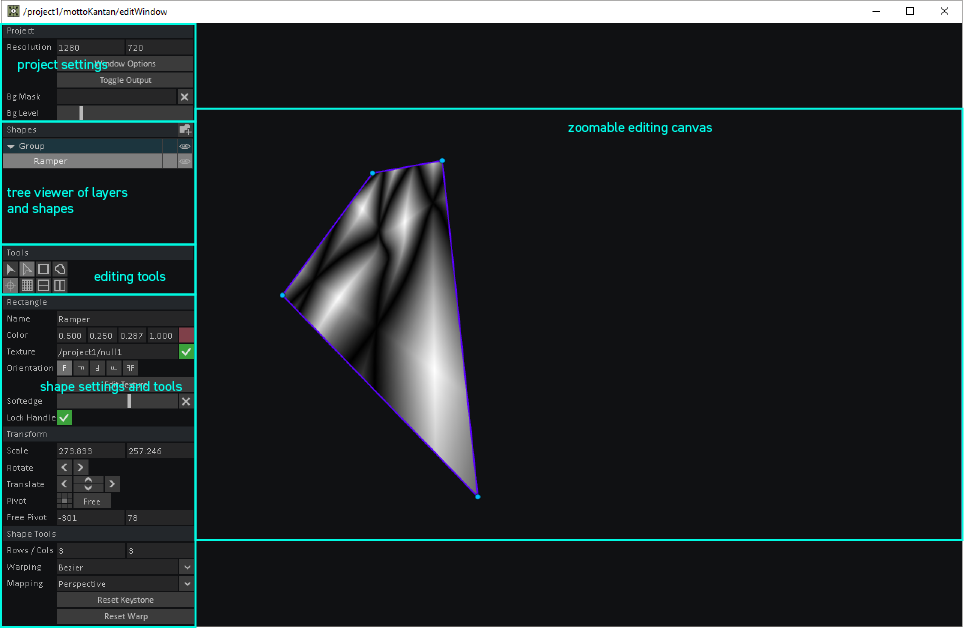Disable the Lock Handle checkbox

tap(64, 417)
